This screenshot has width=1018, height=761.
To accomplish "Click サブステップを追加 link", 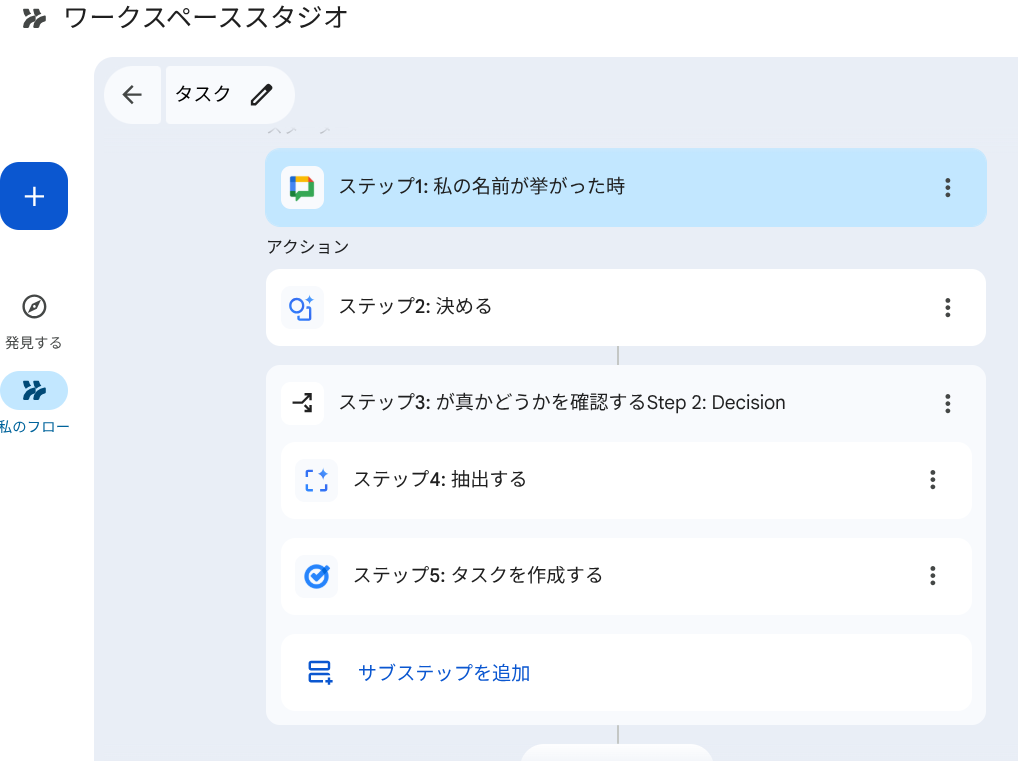I will (x=444, y=673).
